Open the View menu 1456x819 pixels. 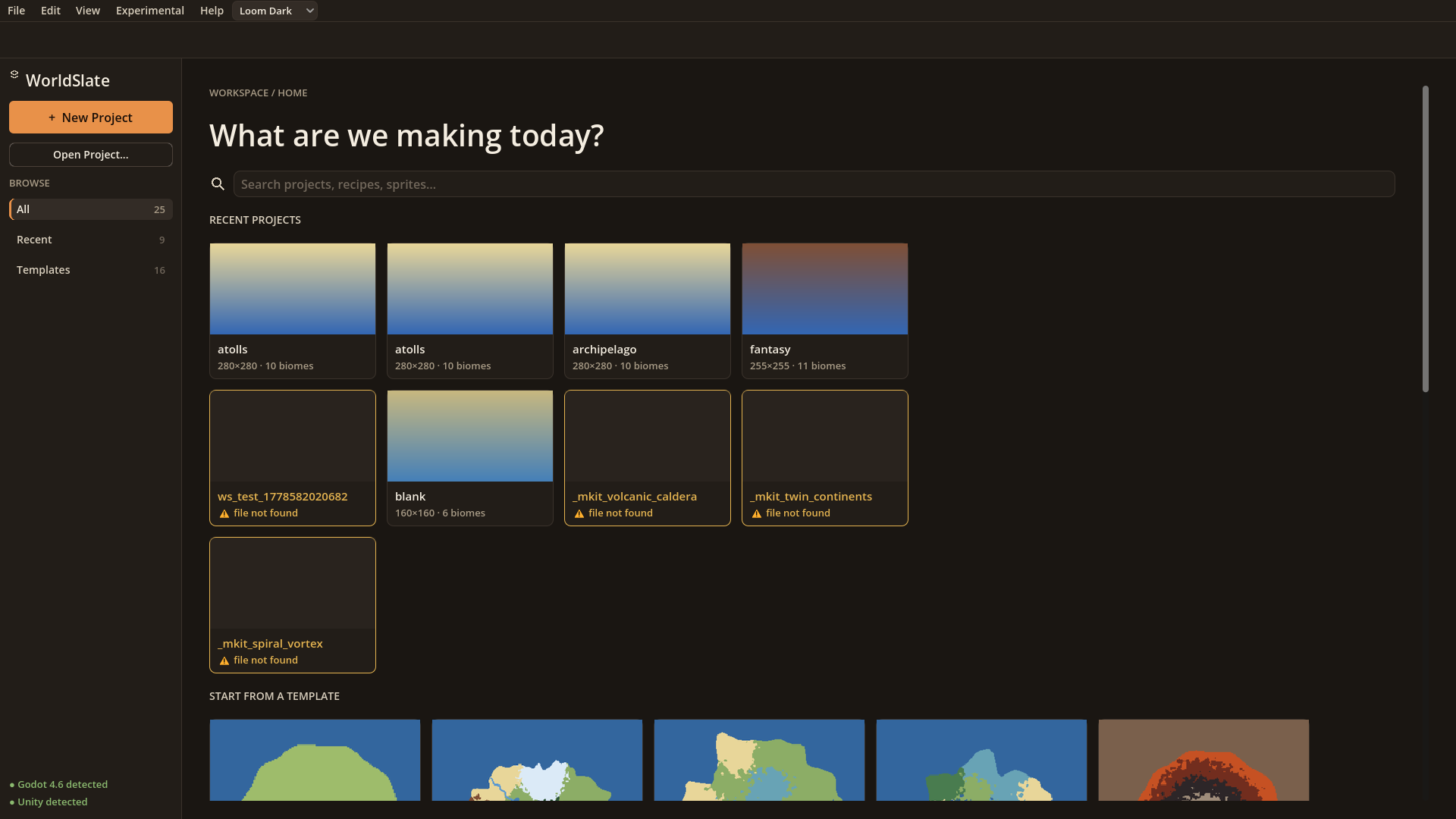click(x=88, y=11)
